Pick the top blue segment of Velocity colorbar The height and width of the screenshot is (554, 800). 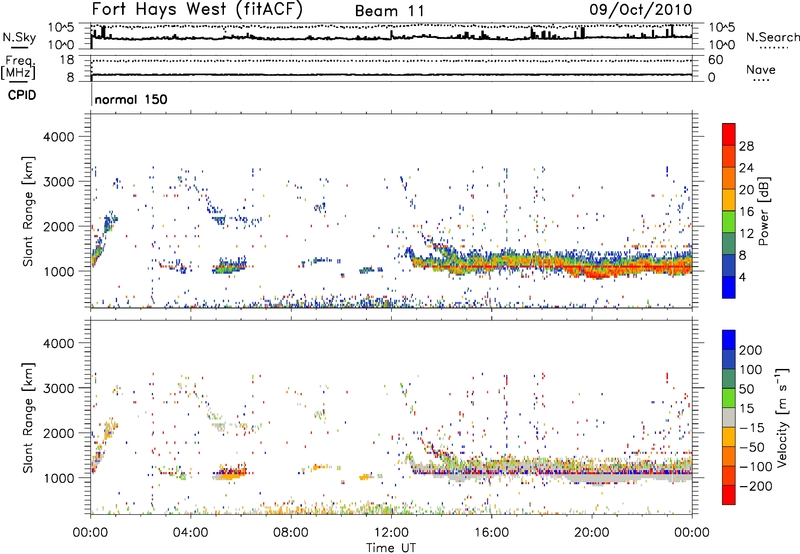pyautogui.click(x=729, y=340)
